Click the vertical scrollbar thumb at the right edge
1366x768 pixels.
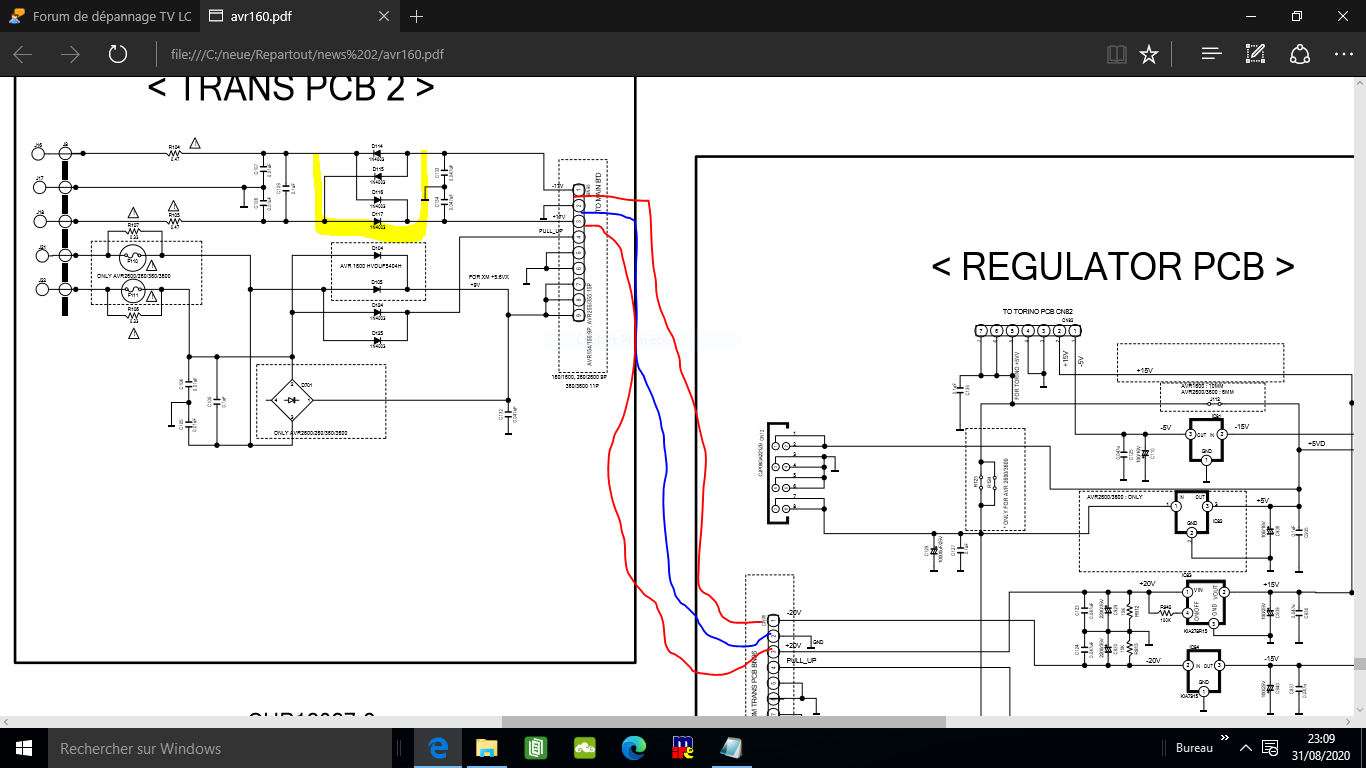(1360, 664)
